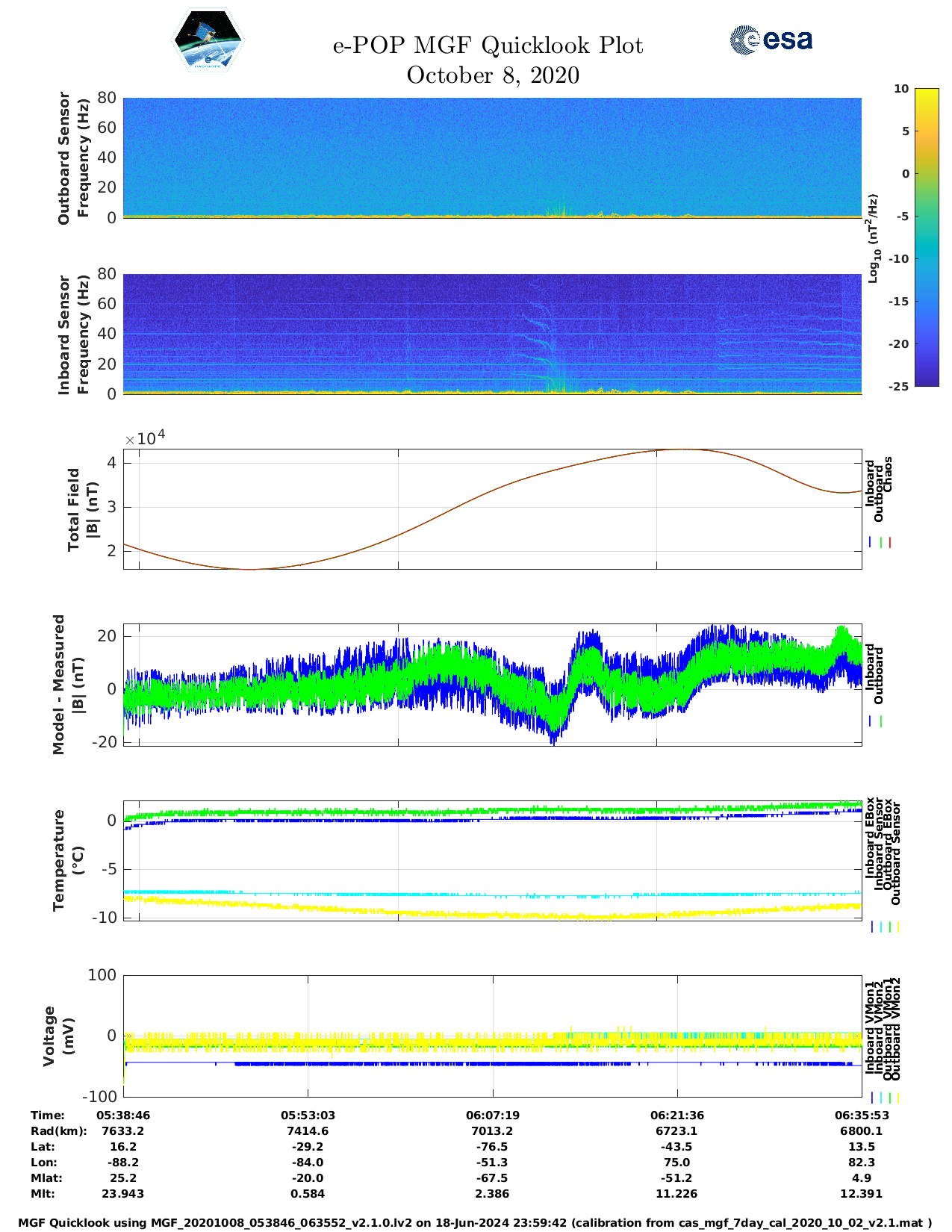Click the "October 8, 2020" date subtitle
The height and width of the screenshot is (1232, 952).
(492, 75)
